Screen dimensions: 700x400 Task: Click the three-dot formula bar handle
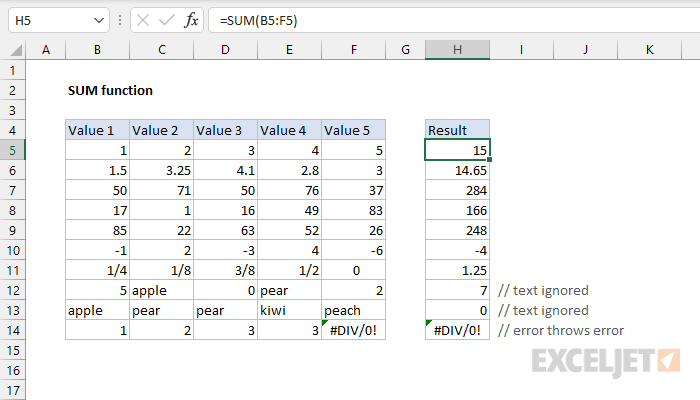coord(120,21)
